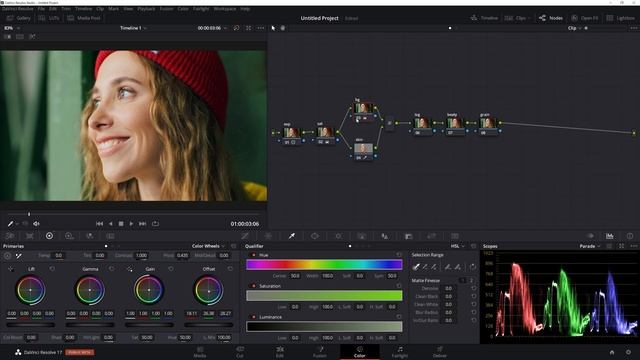Open the Power Window palette icon
The width and height of the screenshot is (640, 360).
[315, 236]
